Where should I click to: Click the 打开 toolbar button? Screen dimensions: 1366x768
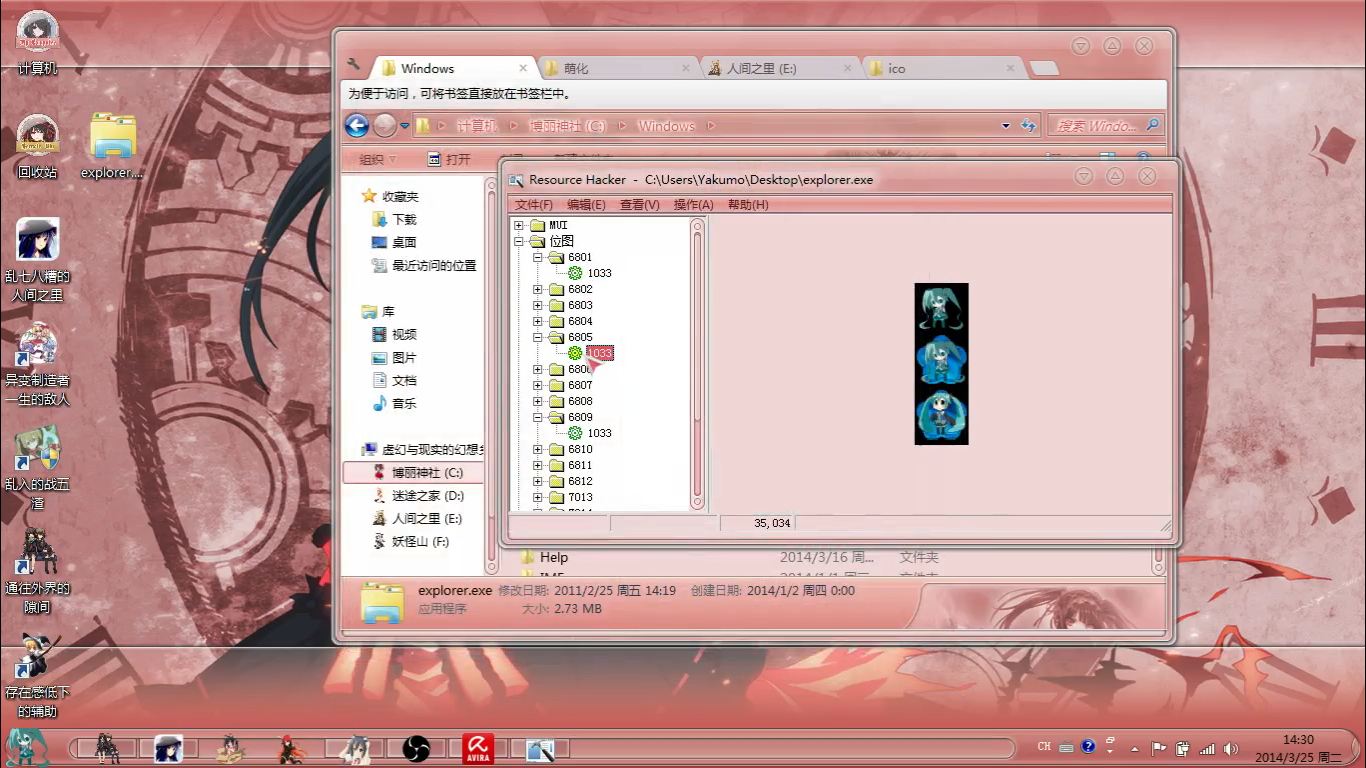tap(449, 159)
